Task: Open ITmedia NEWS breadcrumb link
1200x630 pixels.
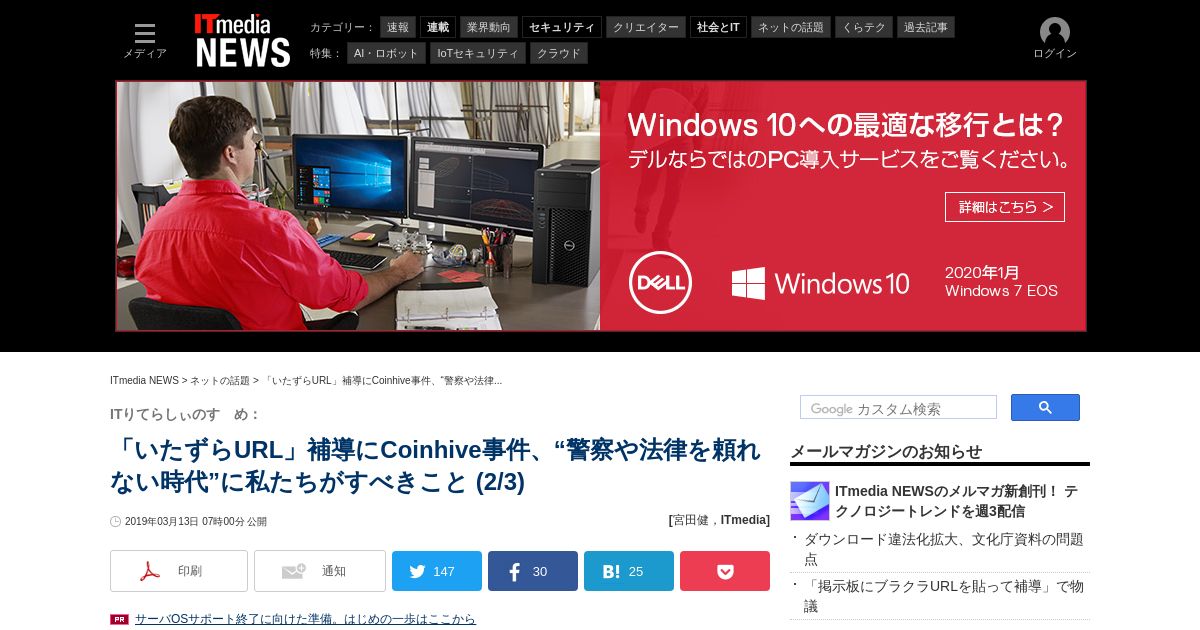Action: tap(144, 381)
